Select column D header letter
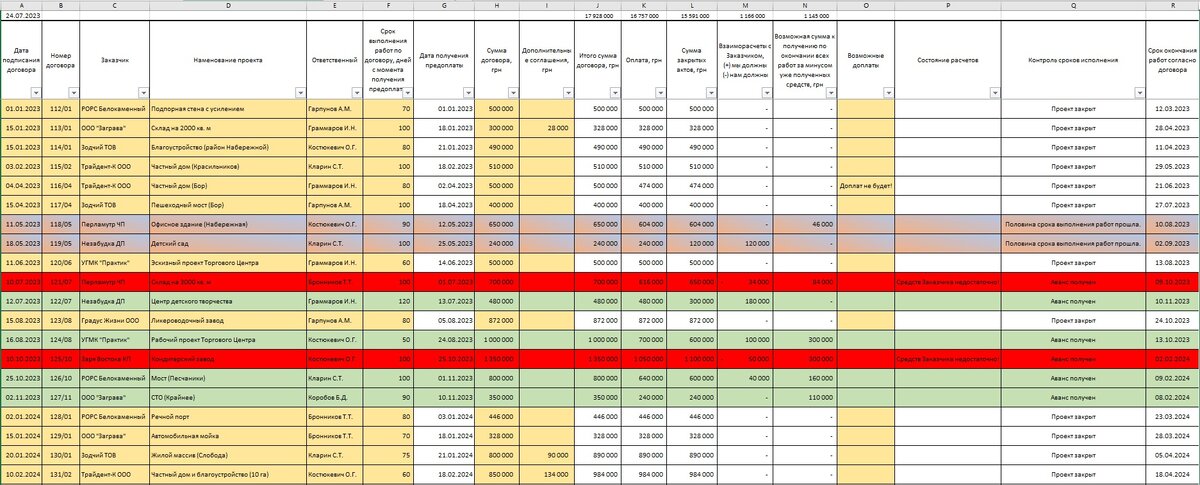This screenshot has height=485, width=1200. 229,5
